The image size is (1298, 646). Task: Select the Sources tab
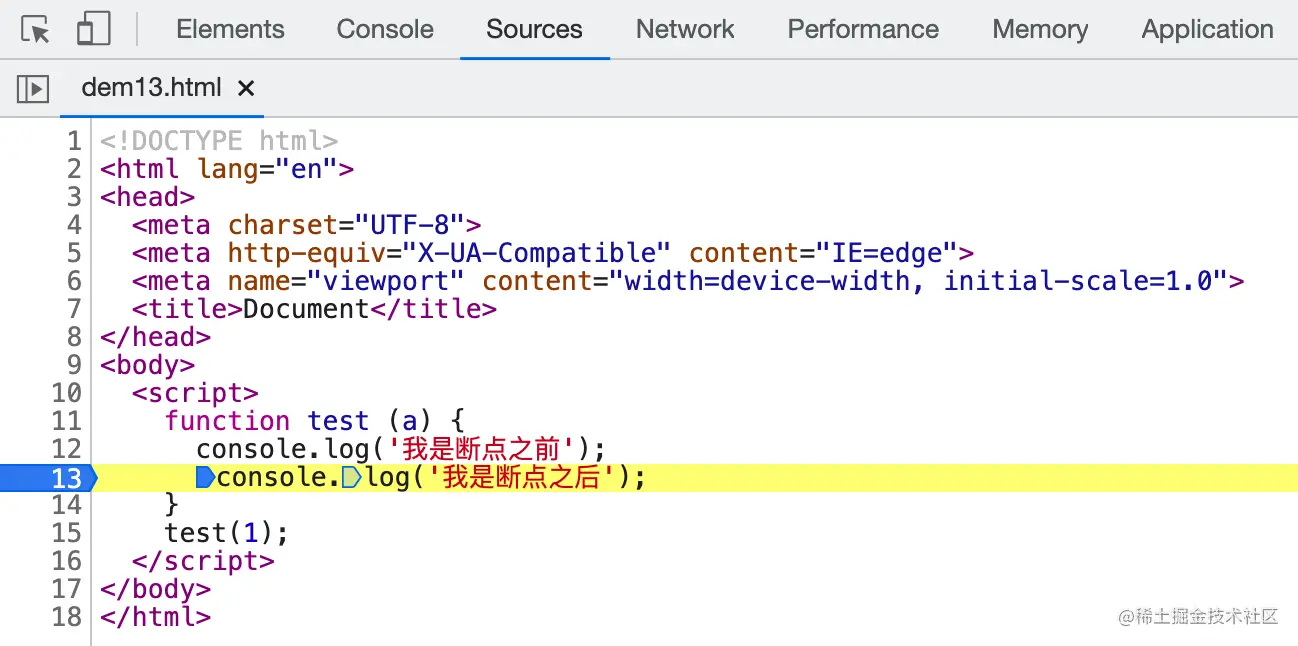click(534, 29)
